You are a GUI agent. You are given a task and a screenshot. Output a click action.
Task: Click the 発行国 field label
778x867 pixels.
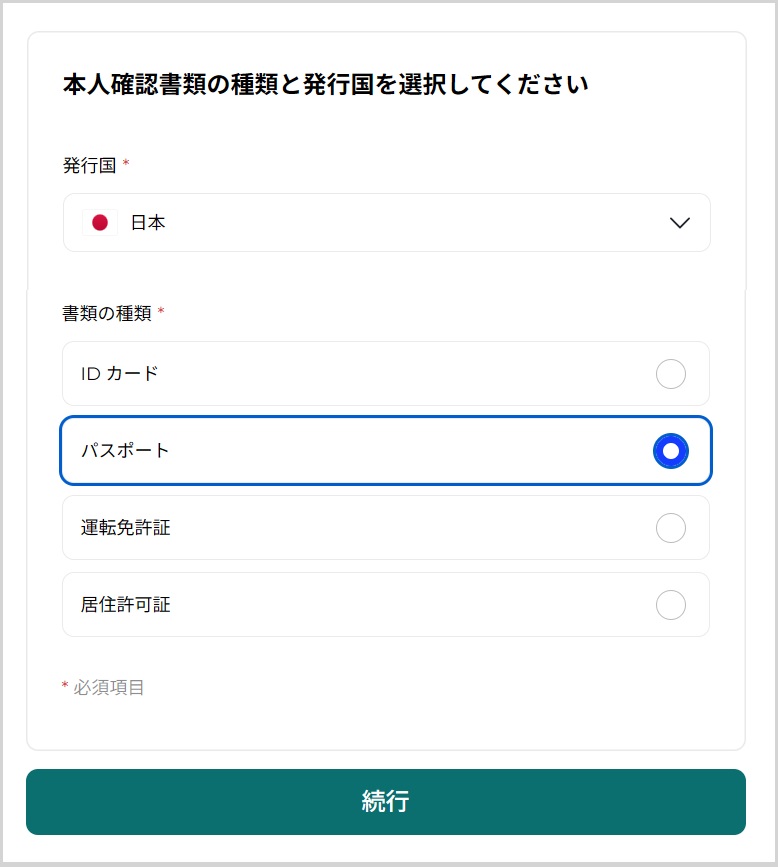click(x=89, y=165)
